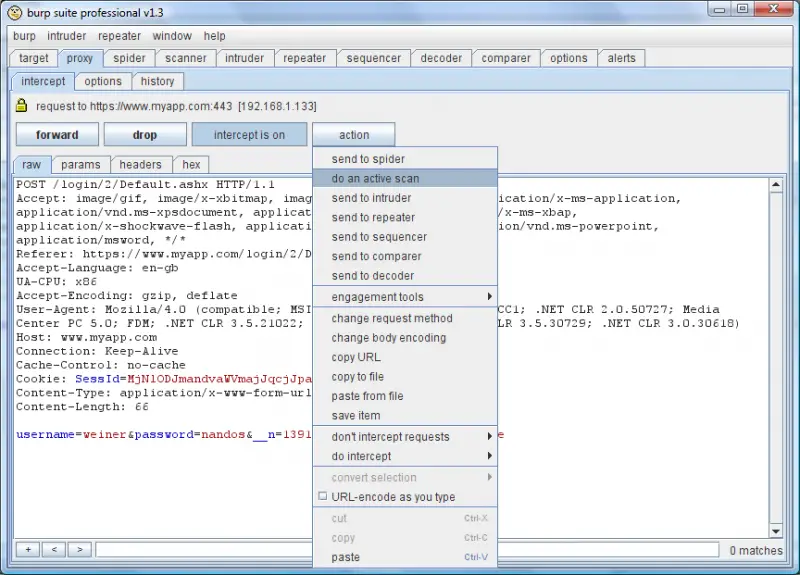This screenshot has height=575, width=800.
Task: Toggle 'URL-encode as you type' checkbox
Action: (x=322, y=496)
